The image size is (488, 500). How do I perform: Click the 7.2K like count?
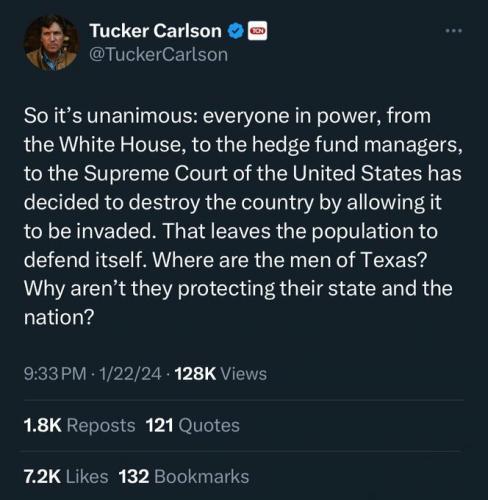click(42, 477)
